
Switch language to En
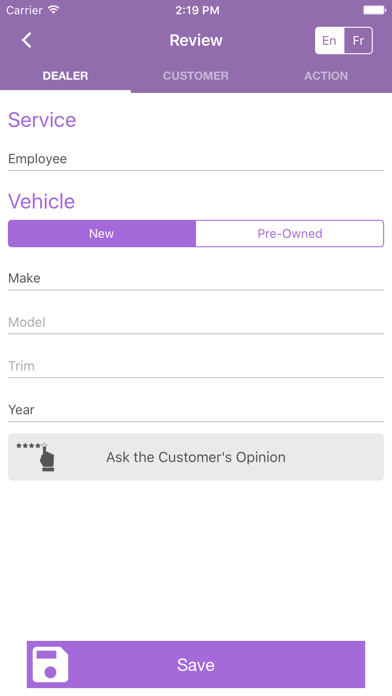(x=329, y=40)
